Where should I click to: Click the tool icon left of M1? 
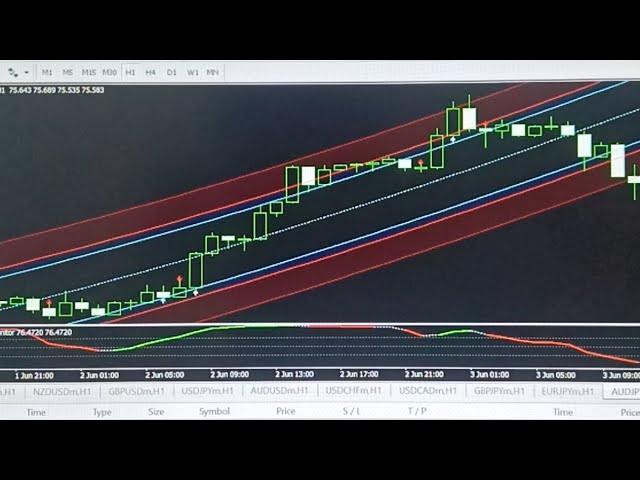[x=13, y=72]
